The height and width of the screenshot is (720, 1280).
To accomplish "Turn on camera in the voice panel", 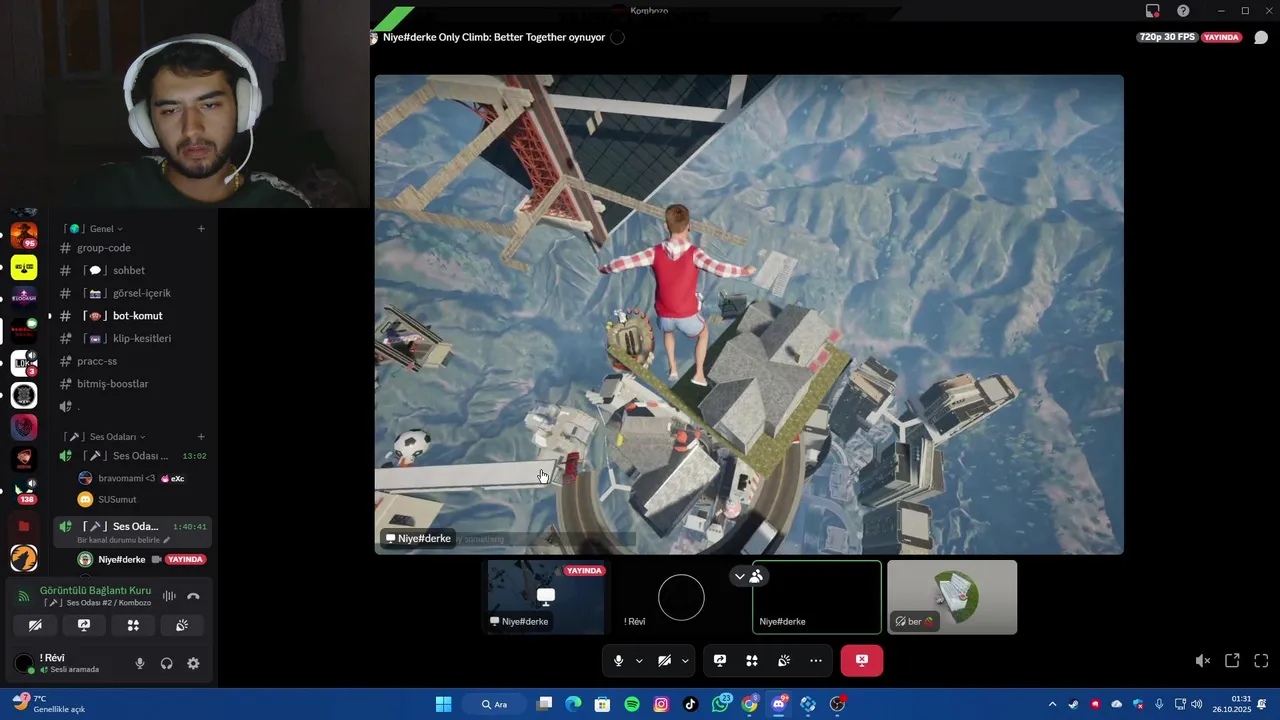I will click(35, 625).
